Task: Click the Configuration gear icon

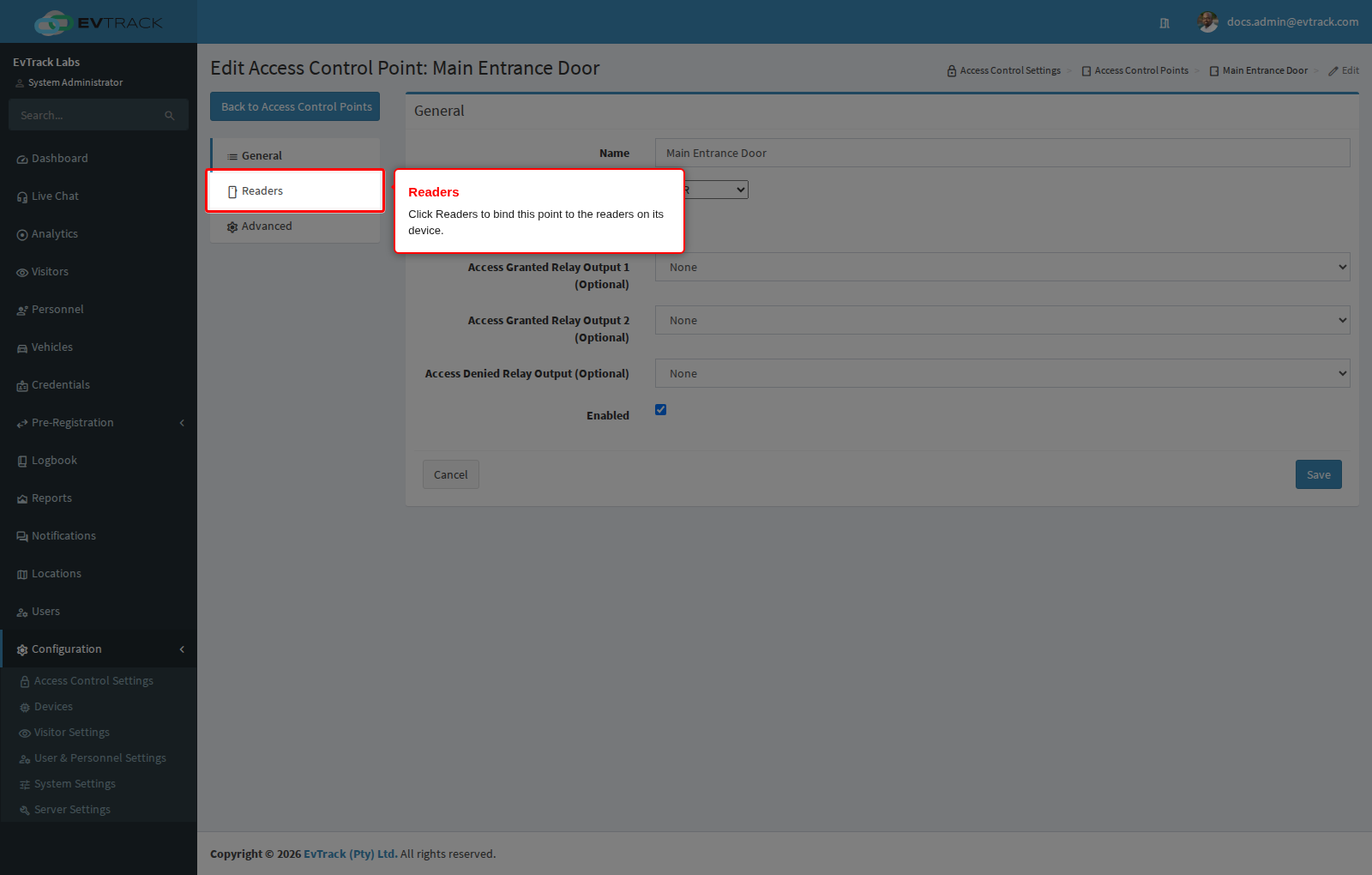Action: [22, 650]
